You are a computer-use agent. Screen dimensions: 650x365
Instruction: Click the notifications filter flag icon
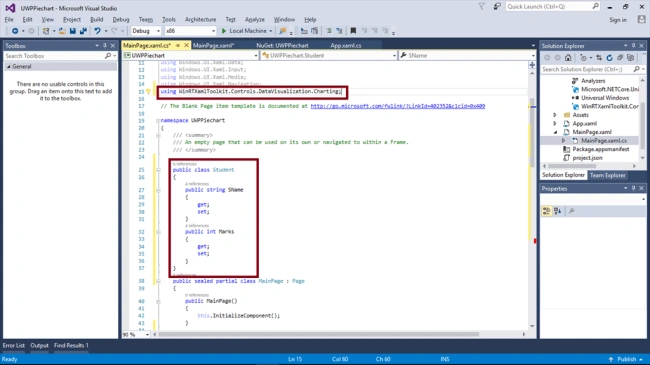click(x=482, y=7)
